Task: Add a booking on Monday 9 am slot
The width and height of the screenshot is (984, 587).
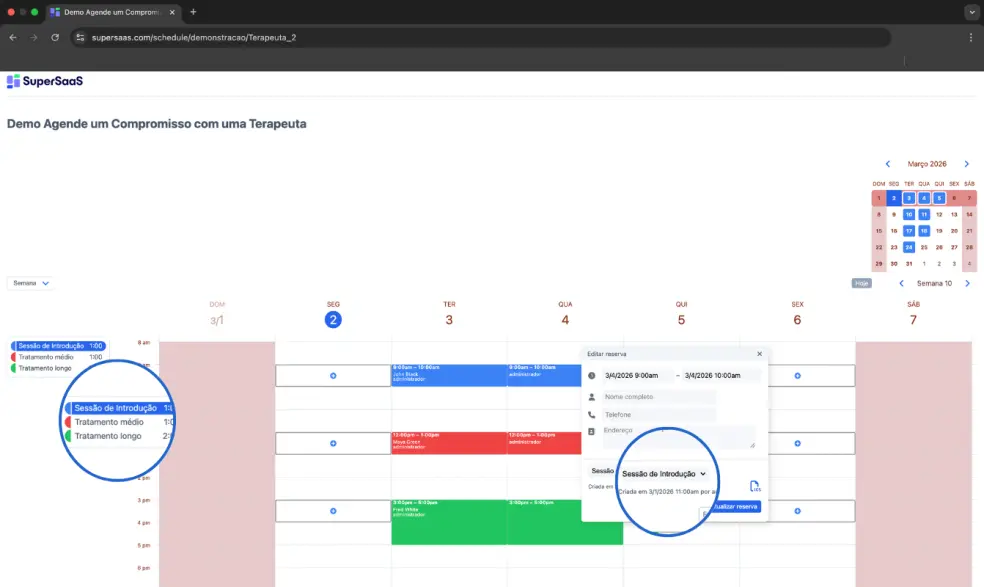Action: (x=333, y=376)
